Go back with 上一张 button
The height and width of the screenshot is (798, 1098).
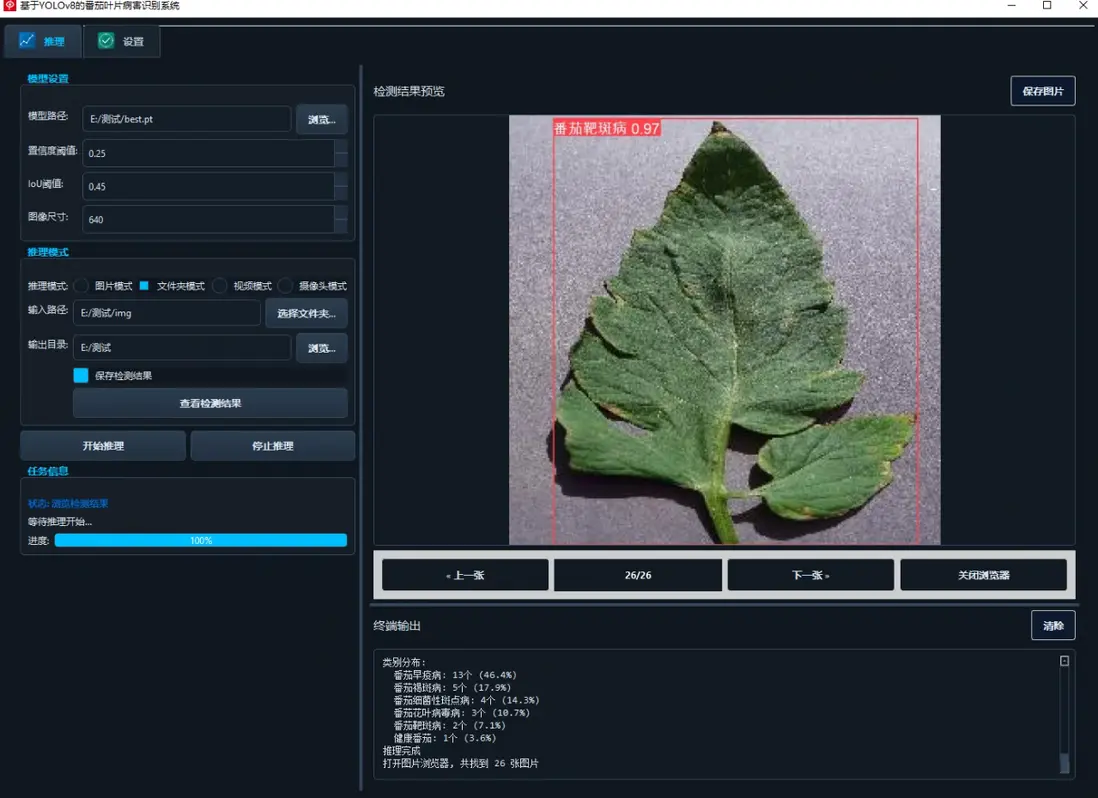pyautogui.click(x=465, y=575)
